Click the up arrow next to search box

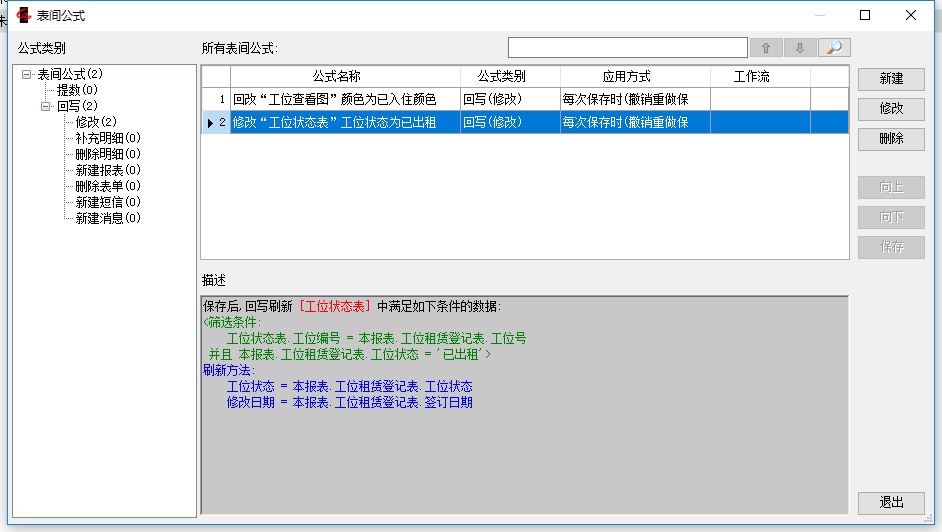(x=766, y=48)
